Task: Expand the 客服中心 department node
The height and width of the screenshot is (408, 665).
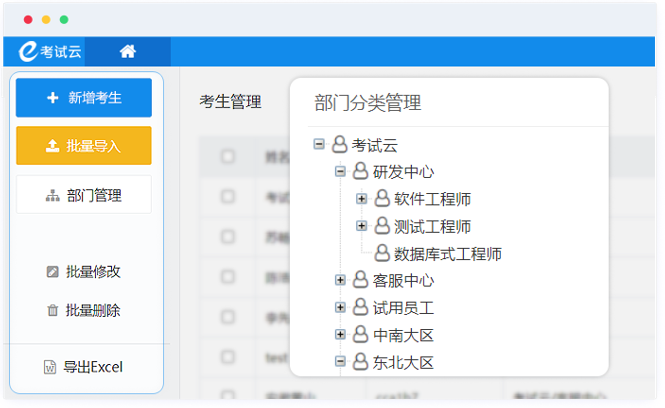Action: coord(340,280)
